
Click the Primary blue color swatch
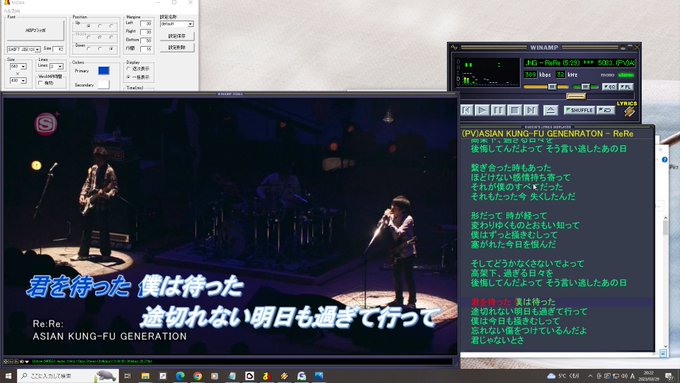[104, 70]
